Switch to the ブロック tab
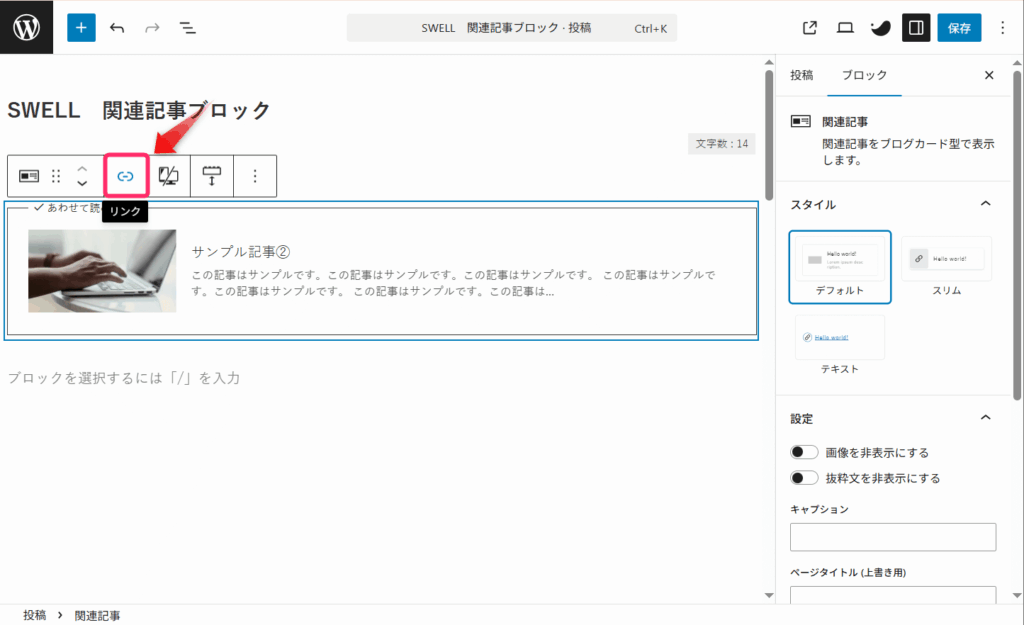This screenshot has height=625, width=1024. [x=864, y=75]
